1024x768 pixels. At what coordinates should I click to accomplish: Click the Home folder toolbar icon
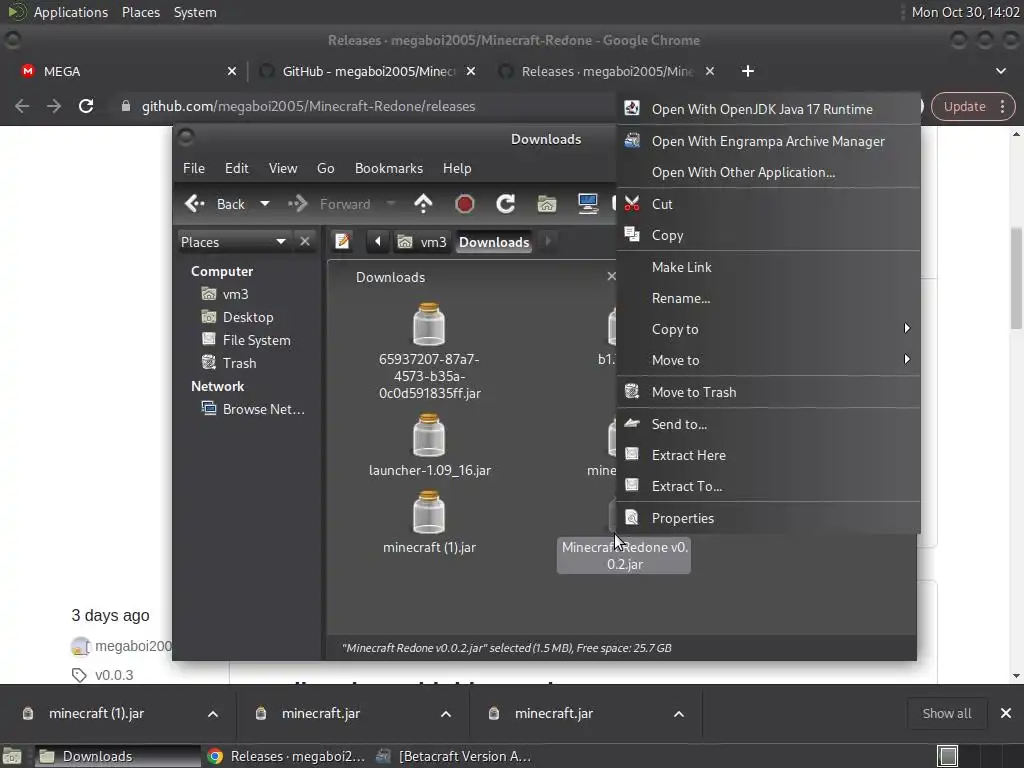pos(547,204)
